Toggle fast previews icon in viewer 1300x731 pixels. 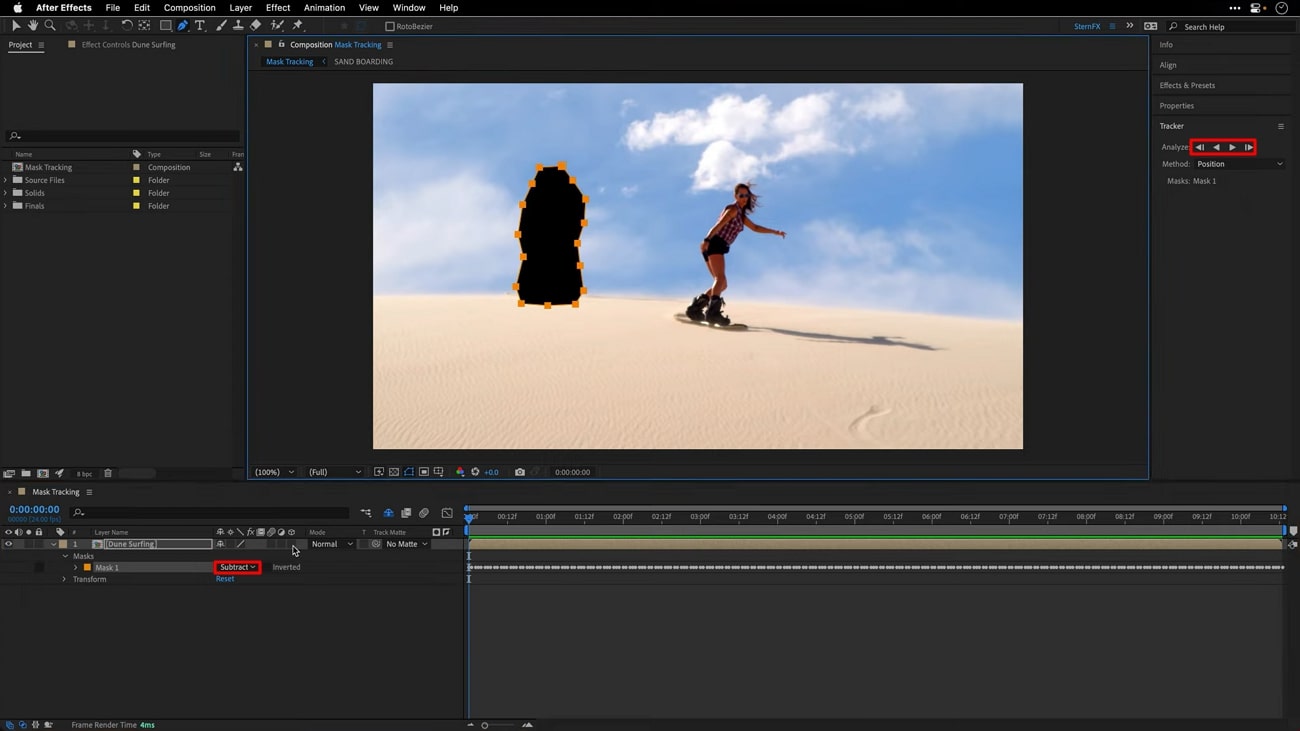(x=379, y=472)
